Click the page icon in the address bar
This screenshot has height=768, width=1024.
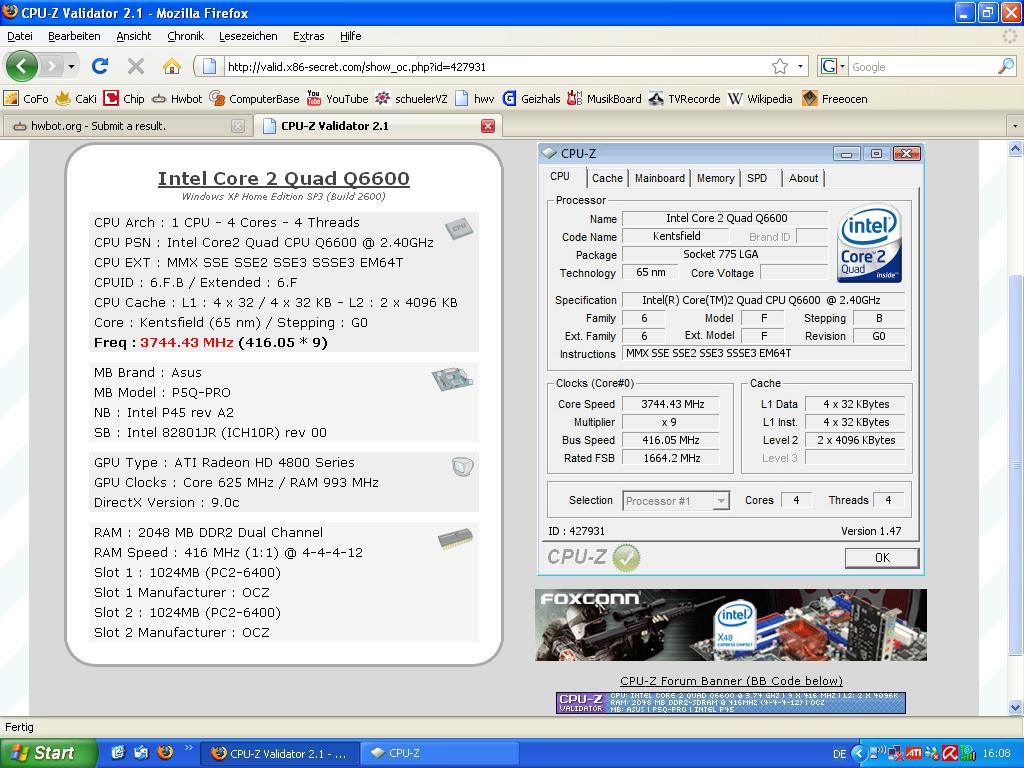click(209, 67)
